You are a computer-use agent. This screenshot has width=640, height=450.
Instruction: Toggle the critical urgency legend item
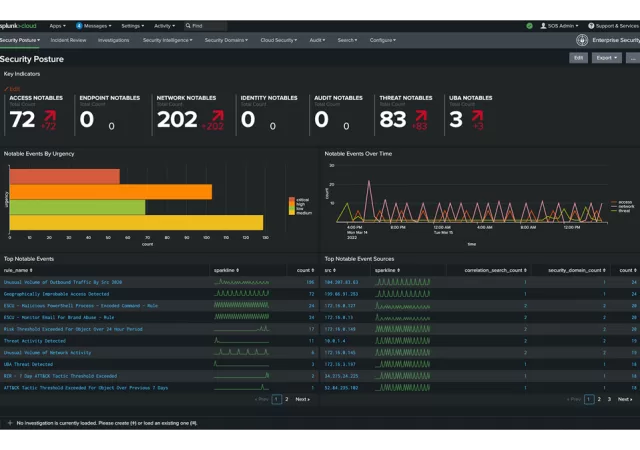(301, 199)
